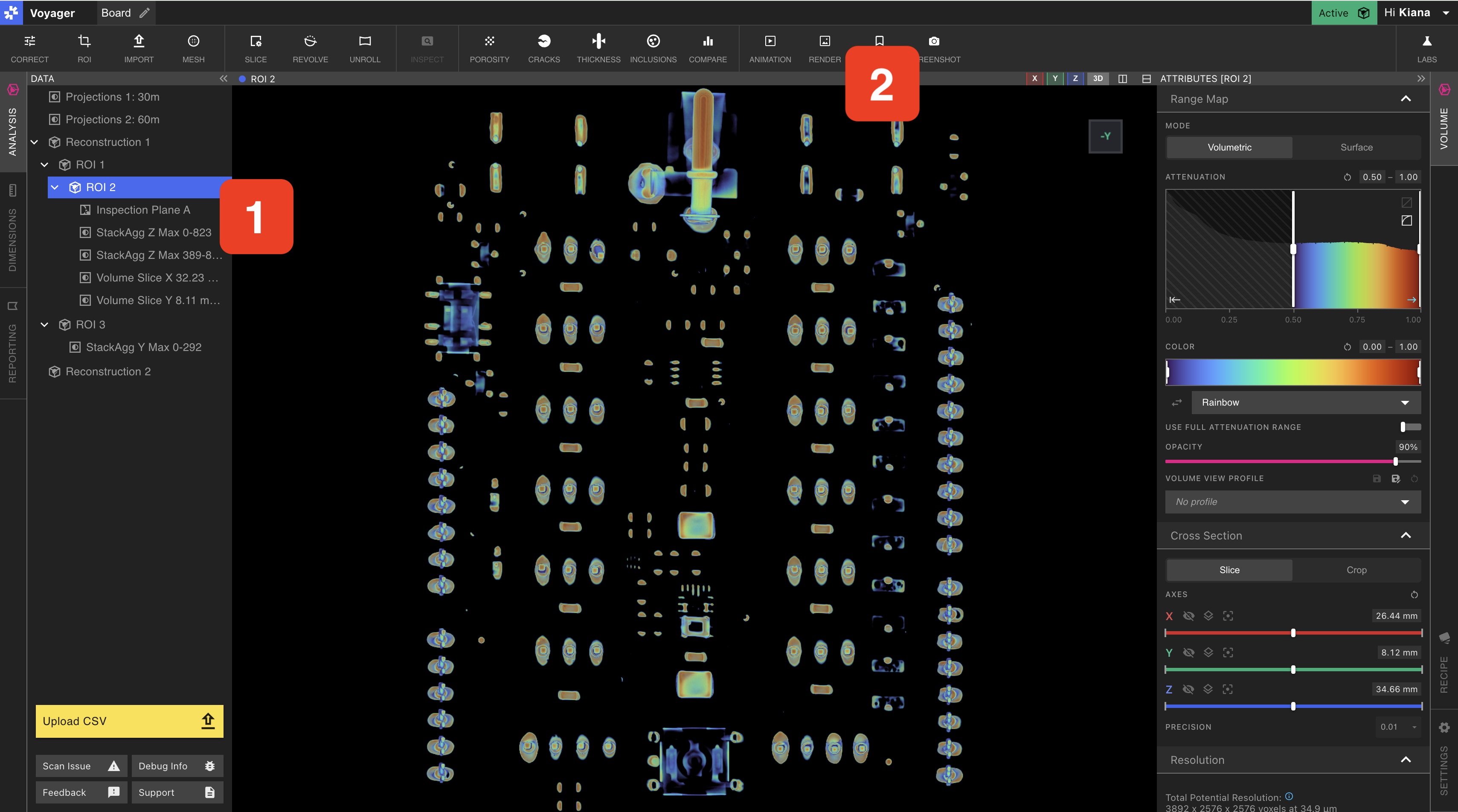Open the Thickness analysis tool
Viewport: 1458px width, 812px height.
[x=599, y=48]
